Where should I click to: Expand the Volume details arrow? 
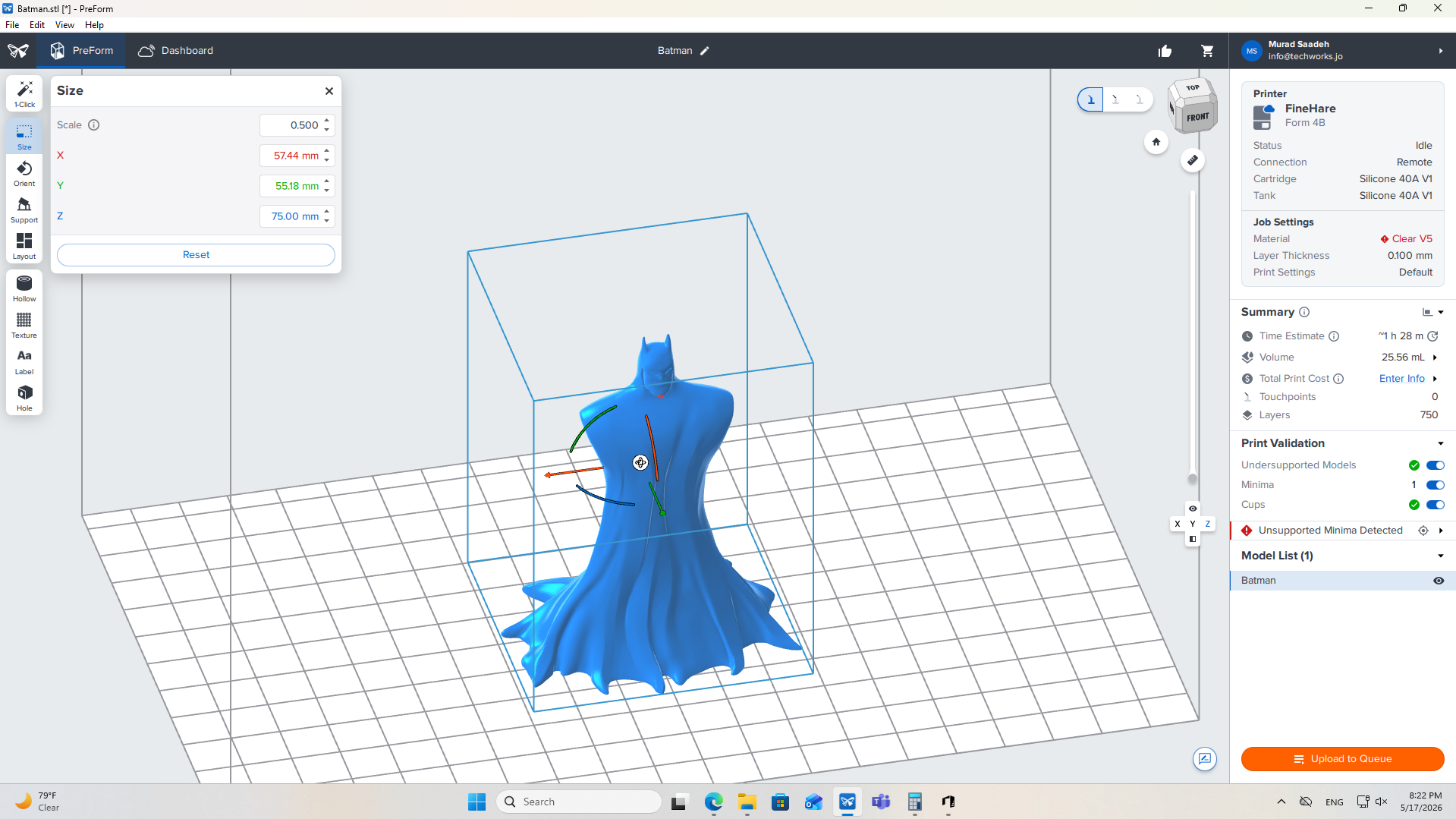[1435, 358]
